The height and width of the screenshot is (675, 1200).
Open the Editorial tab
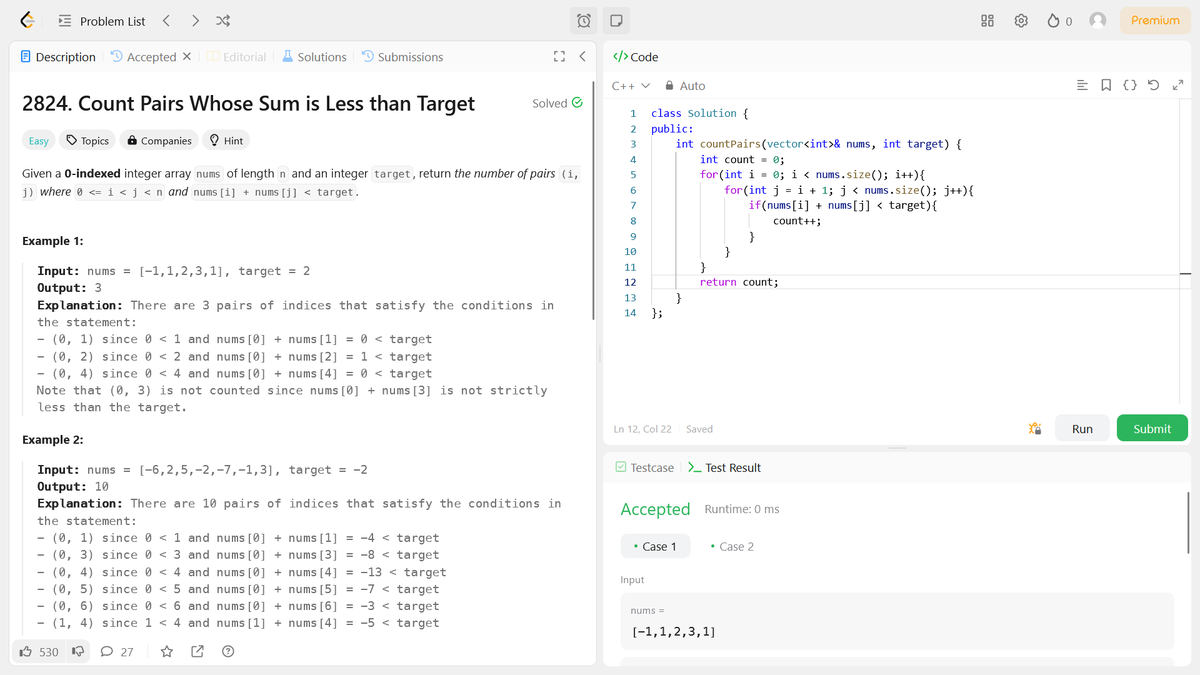tap(236, 57)
